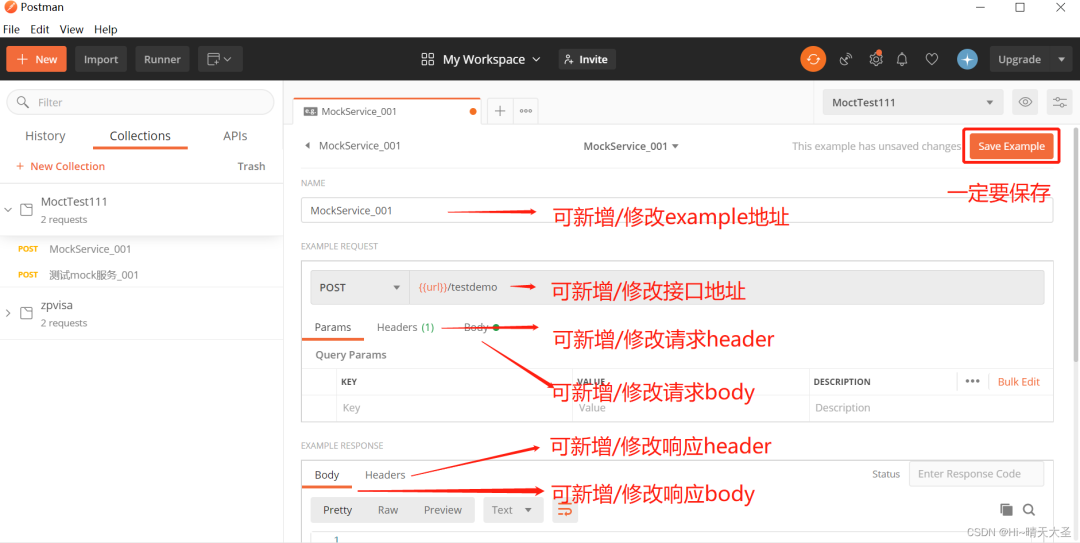Click Save Example
1080x543 pixels.
(1011, 146)
